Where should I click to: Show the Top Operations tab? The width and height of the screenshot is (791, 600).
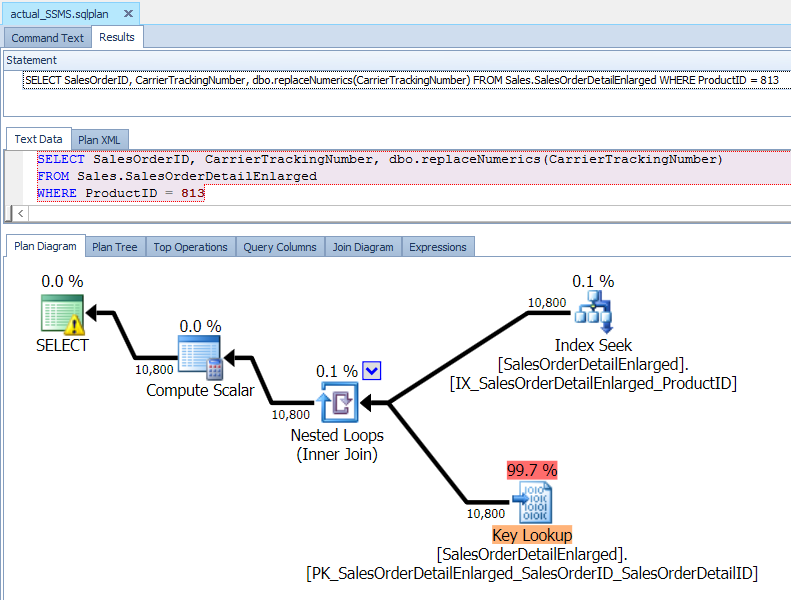[190, 247]
